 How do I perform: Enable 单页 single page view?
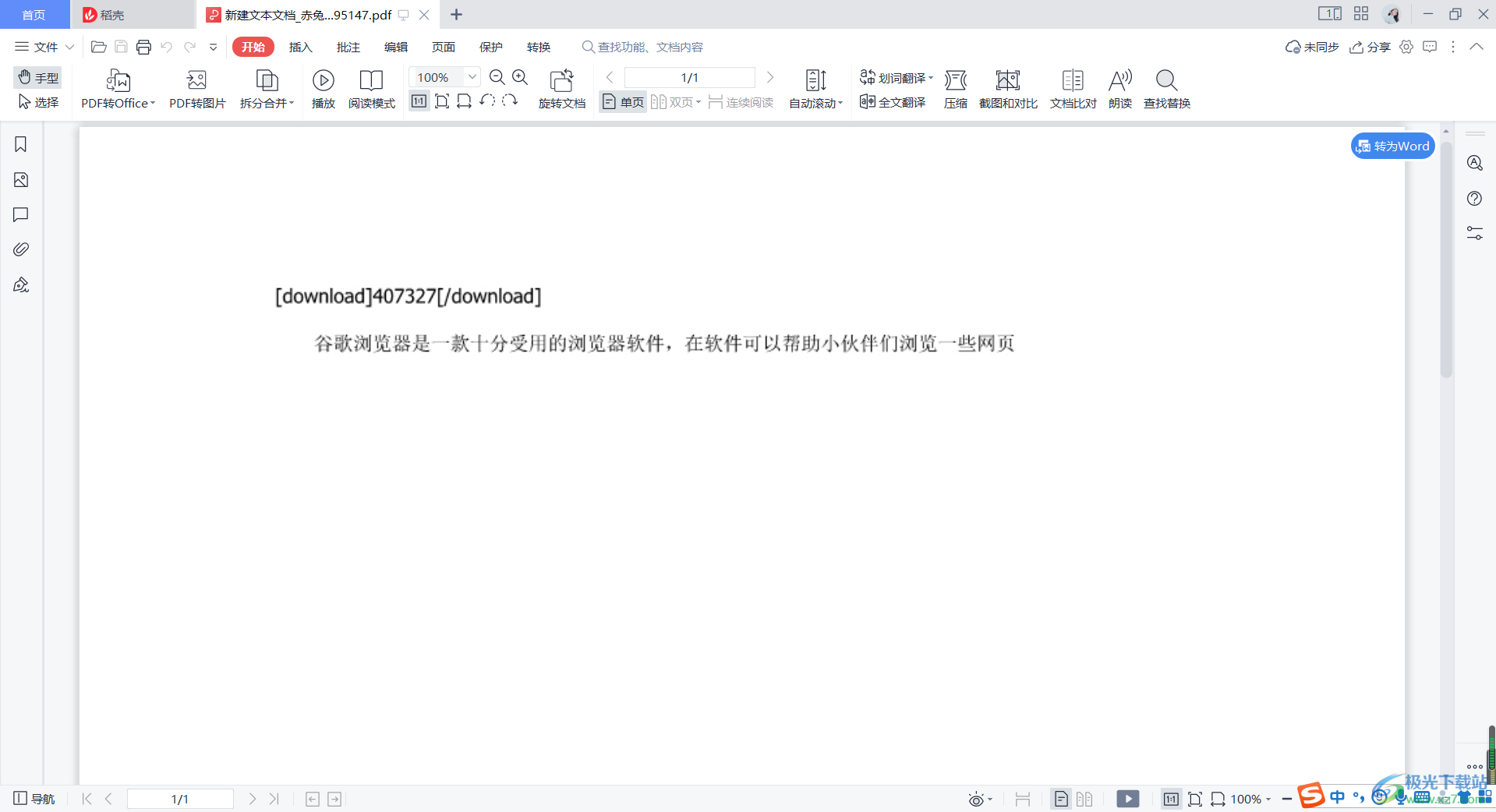click(623, 102)
